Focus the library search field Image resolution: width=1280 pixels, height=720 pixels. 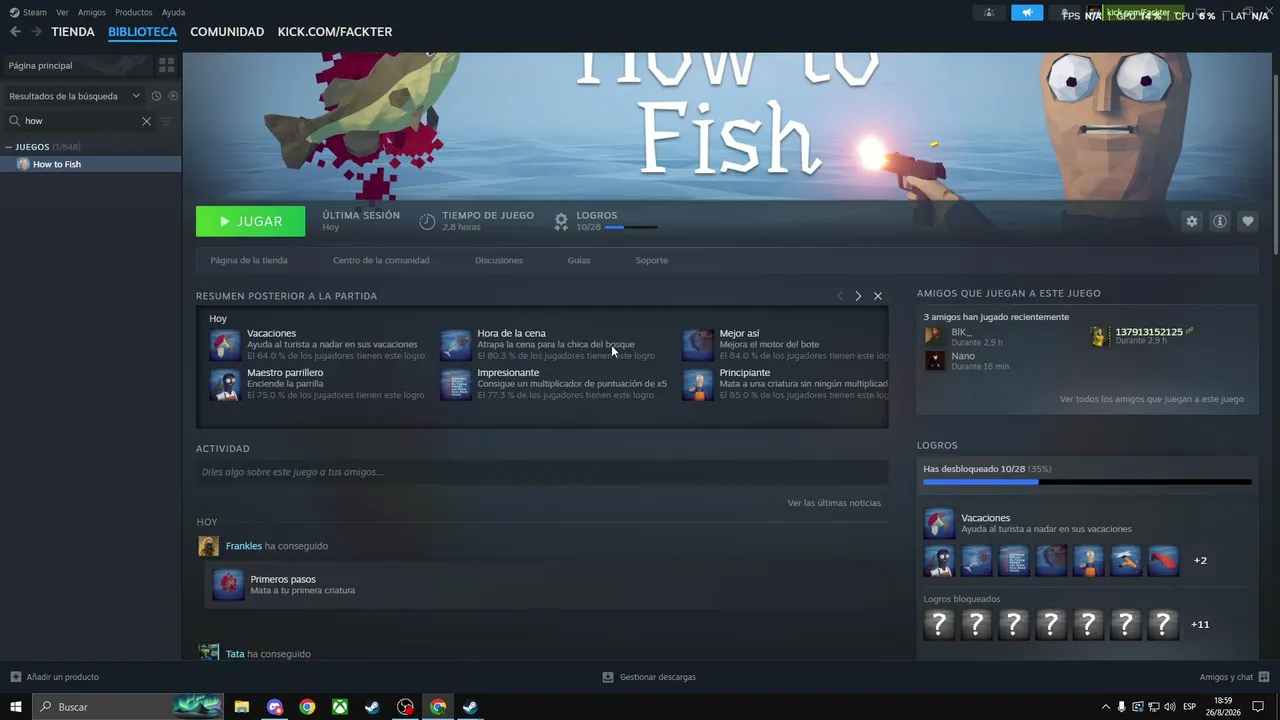pos(80,121)
